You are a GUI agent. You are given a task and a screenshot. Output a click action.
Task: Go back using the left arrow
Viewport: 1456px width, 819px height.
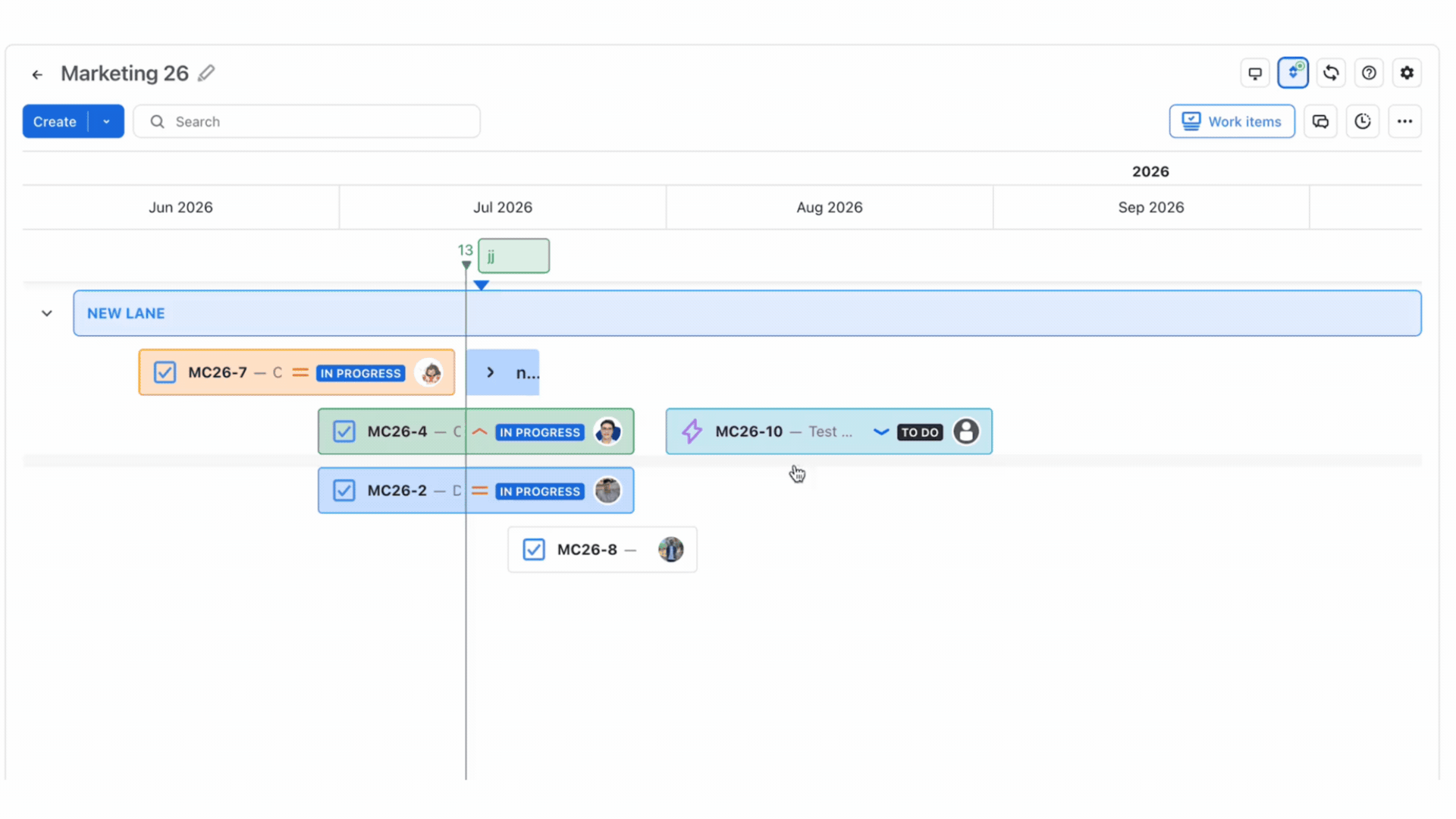point(37,74)
